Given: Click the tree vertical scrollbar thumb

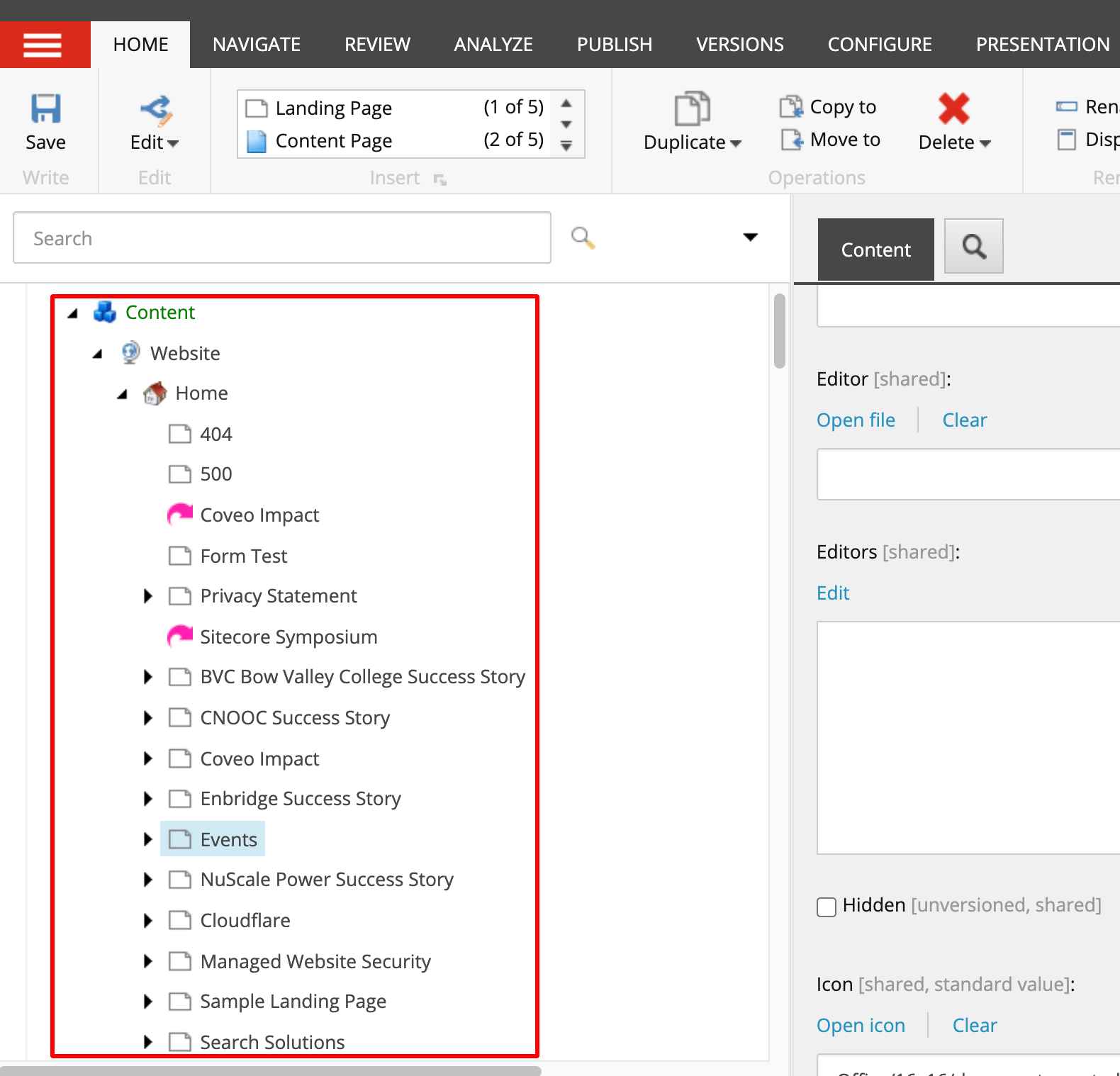Looking at the screenshot, I should click(x=780, y=331).
